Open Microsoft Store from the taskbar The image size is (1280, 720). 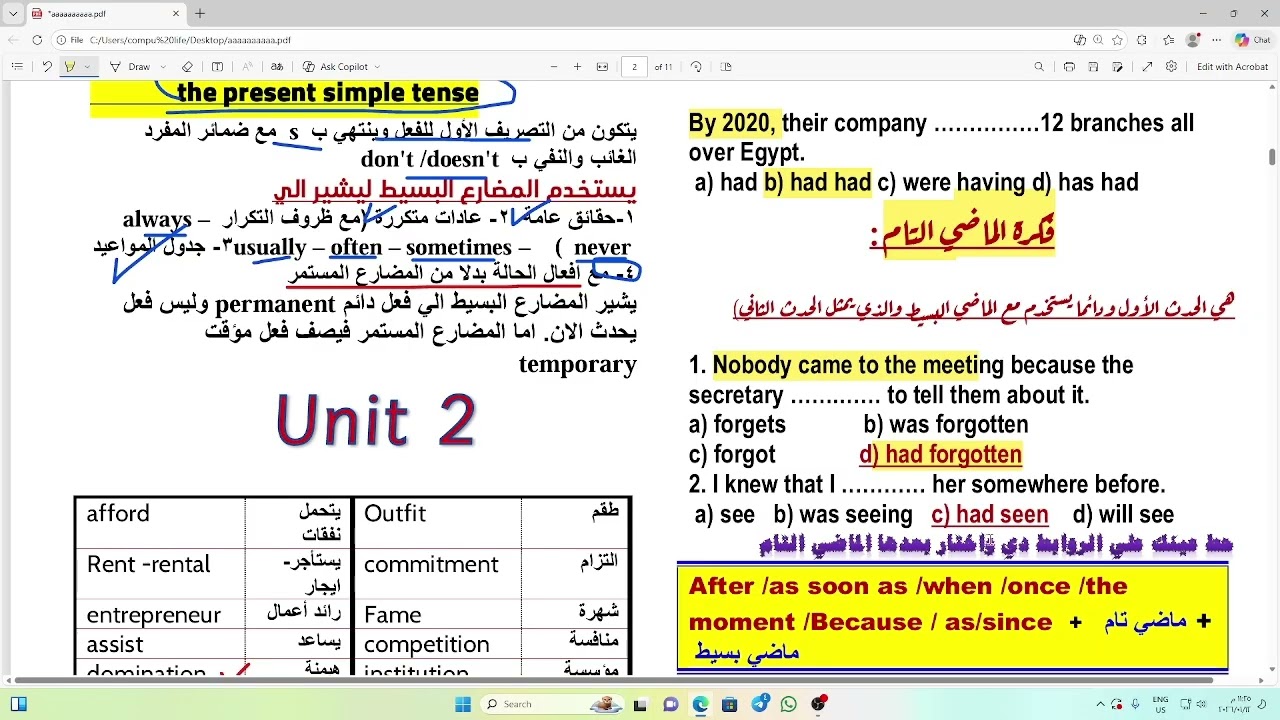731,704
